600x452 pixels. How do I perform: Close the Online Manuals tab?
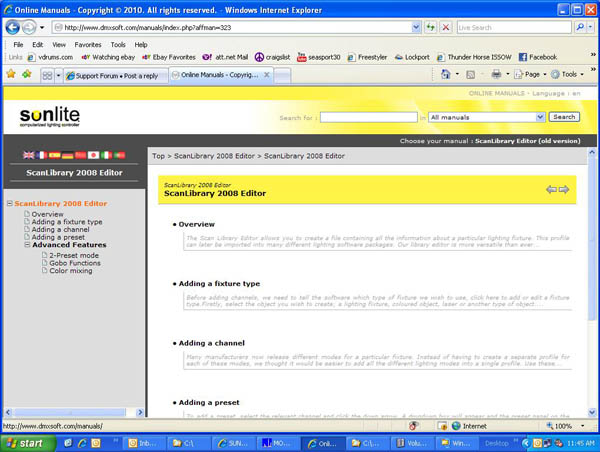click(x=267, y=75)
